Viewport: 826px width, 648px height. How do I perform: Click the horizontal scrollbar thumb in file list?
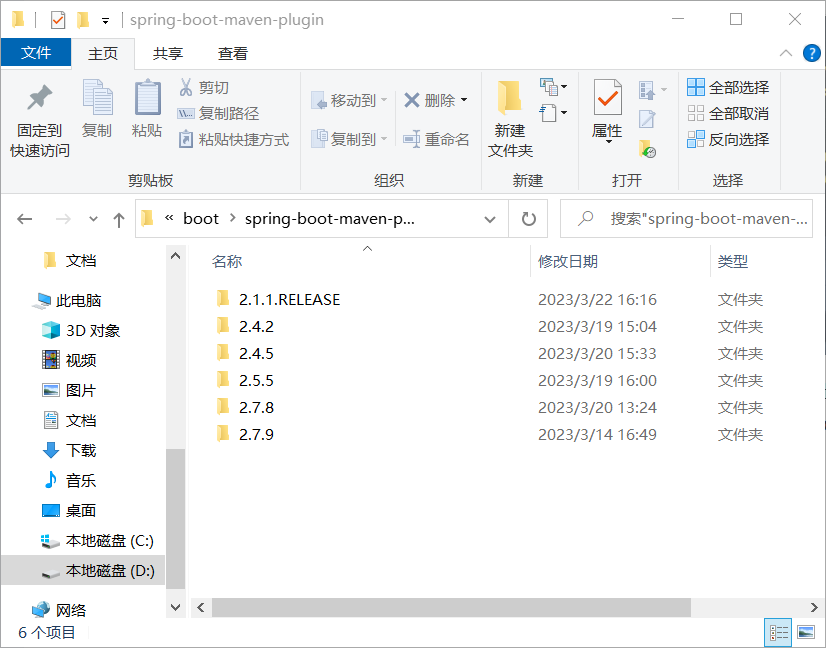pyautogui.click(x=451, y=607)
